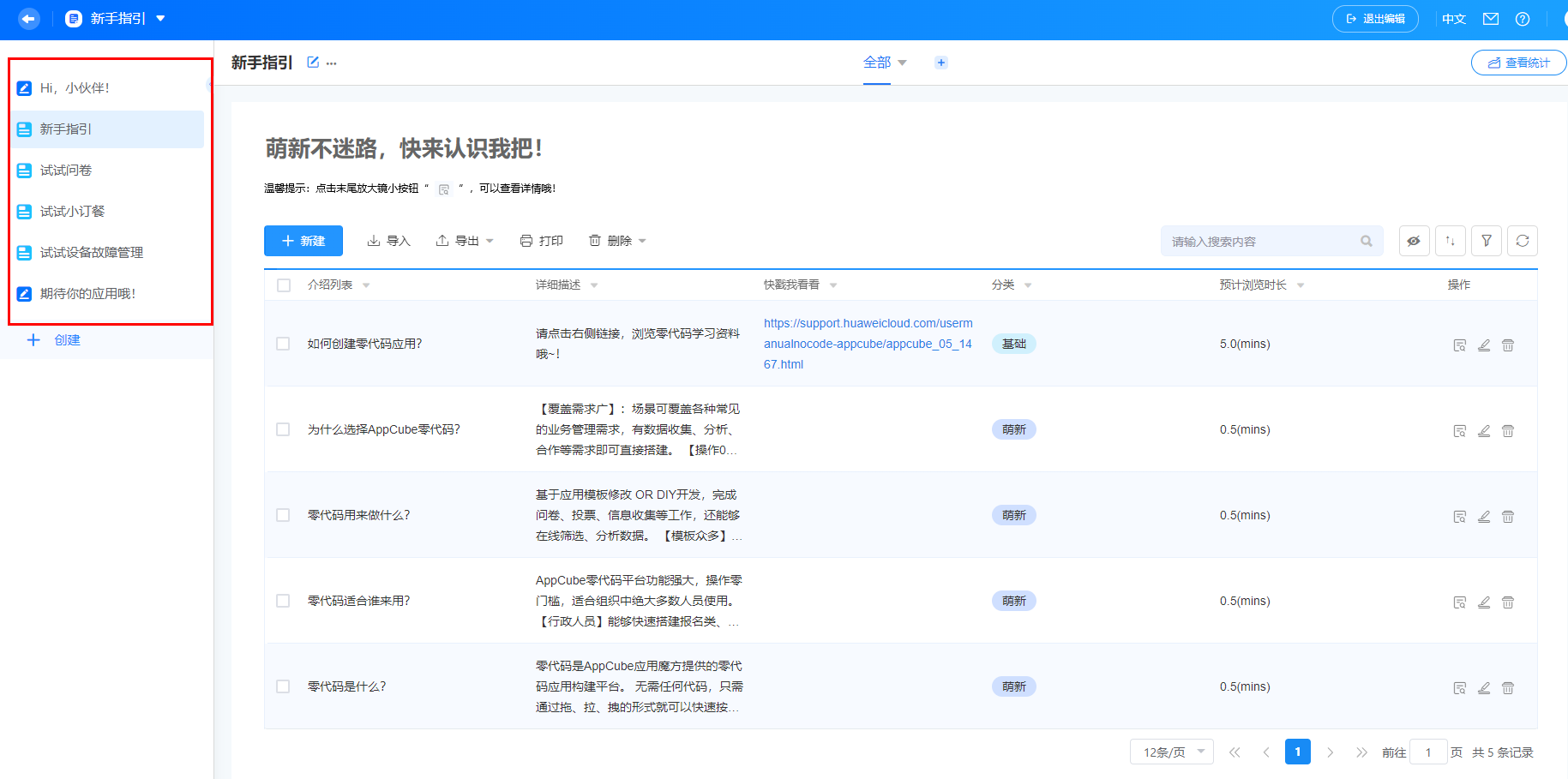Delete the 如何创建零代码应用 row via trash icon
Image resolution: width=1568 pixels, height=779 pixels.
(1508, 345)
